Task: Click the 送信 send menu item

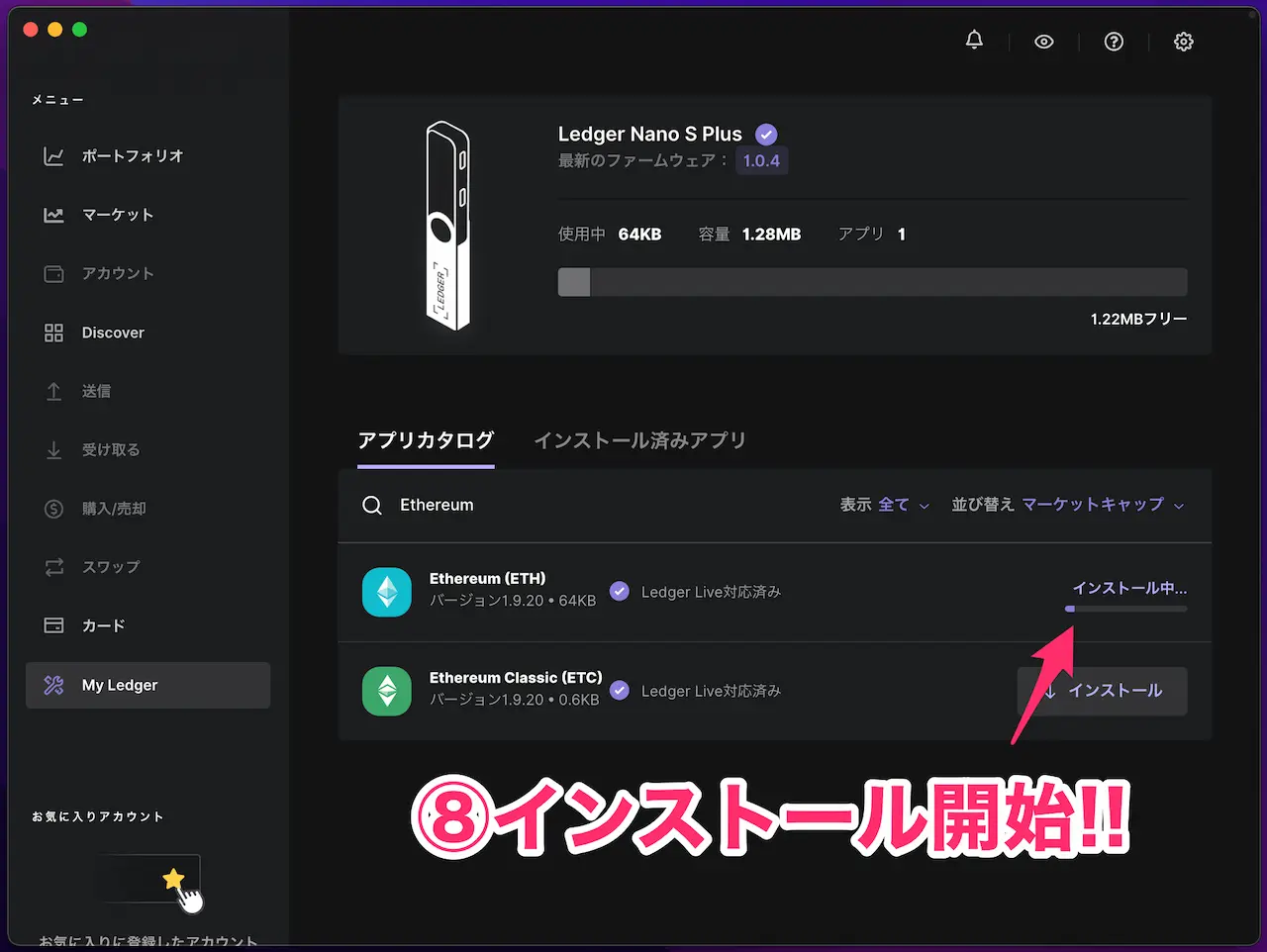Action: click(147, 391)
